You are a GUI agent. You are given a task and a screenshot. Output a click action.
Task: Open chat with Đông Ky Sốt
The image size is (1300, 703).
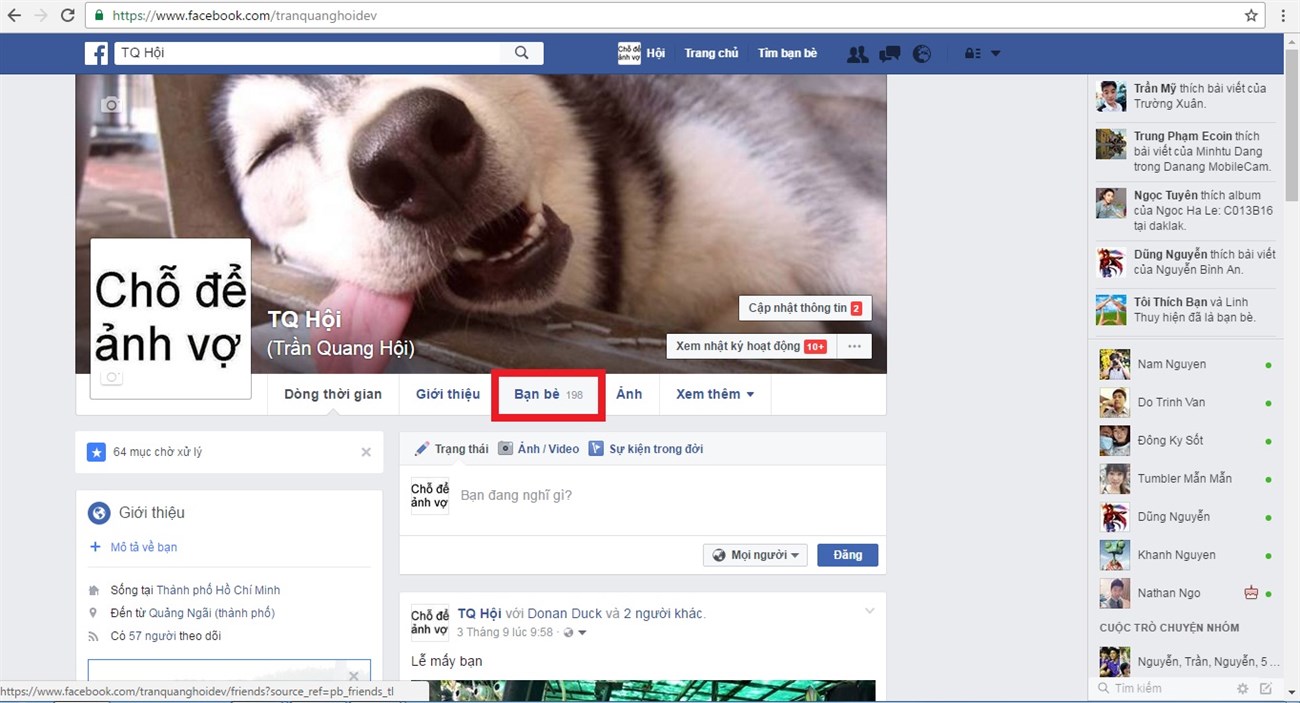click(x=1185, y=440)
